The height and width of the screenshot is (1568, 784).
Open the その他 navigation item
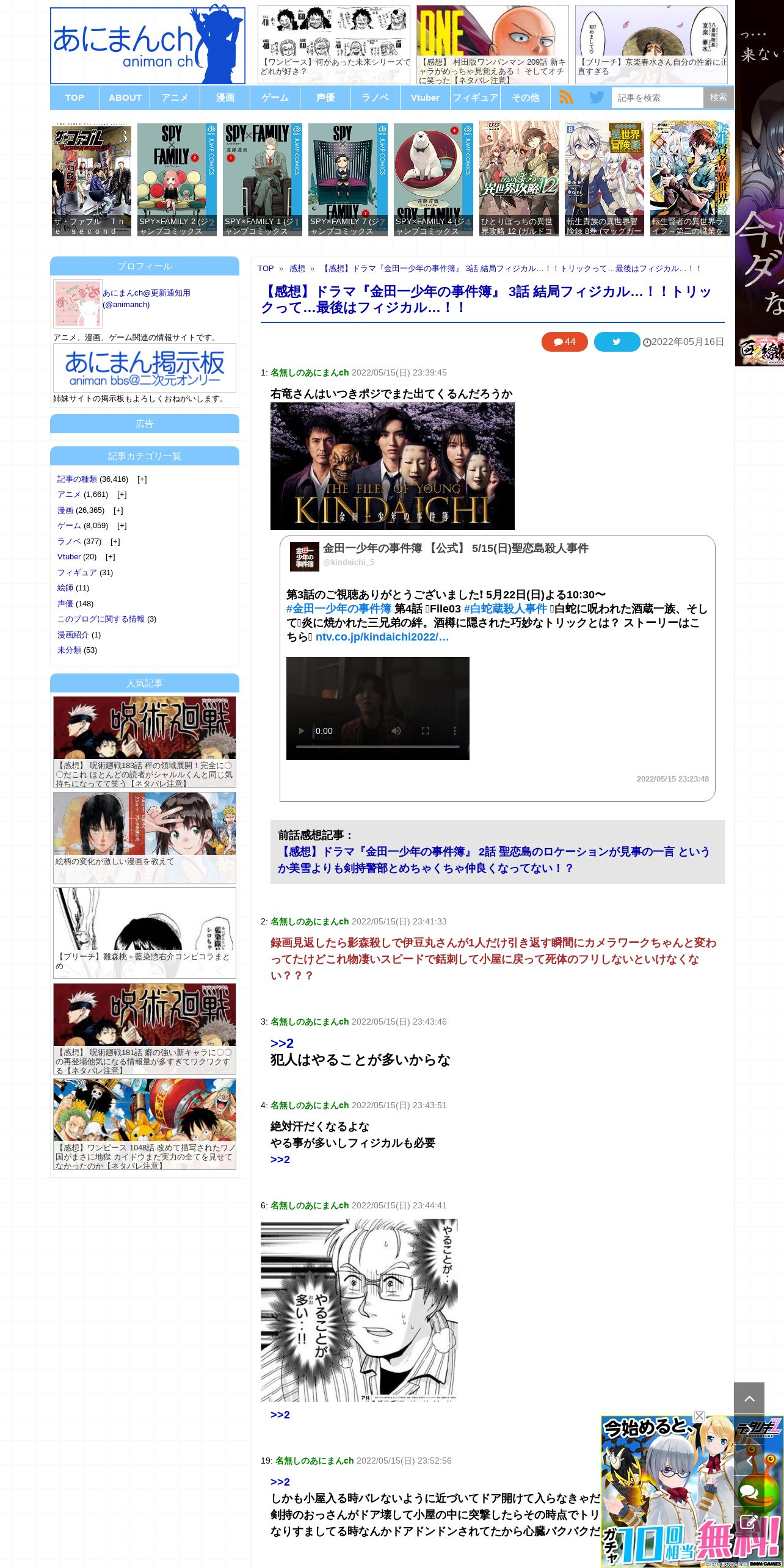[525, 98]
